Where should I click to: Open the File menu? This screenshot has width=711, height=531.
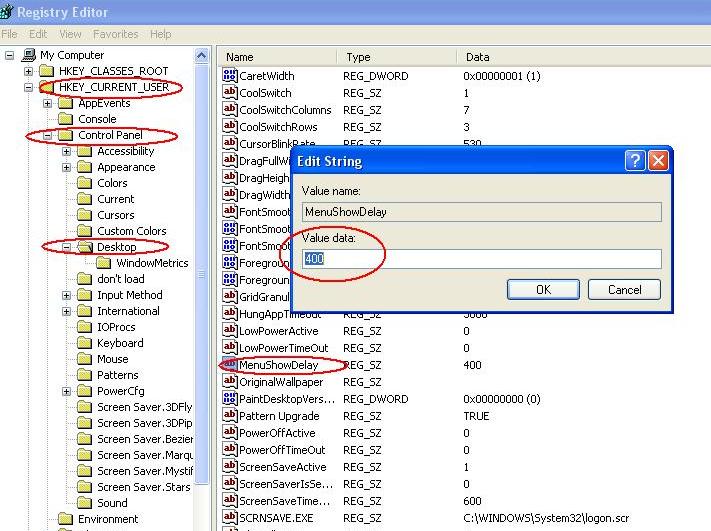point(9,34)
